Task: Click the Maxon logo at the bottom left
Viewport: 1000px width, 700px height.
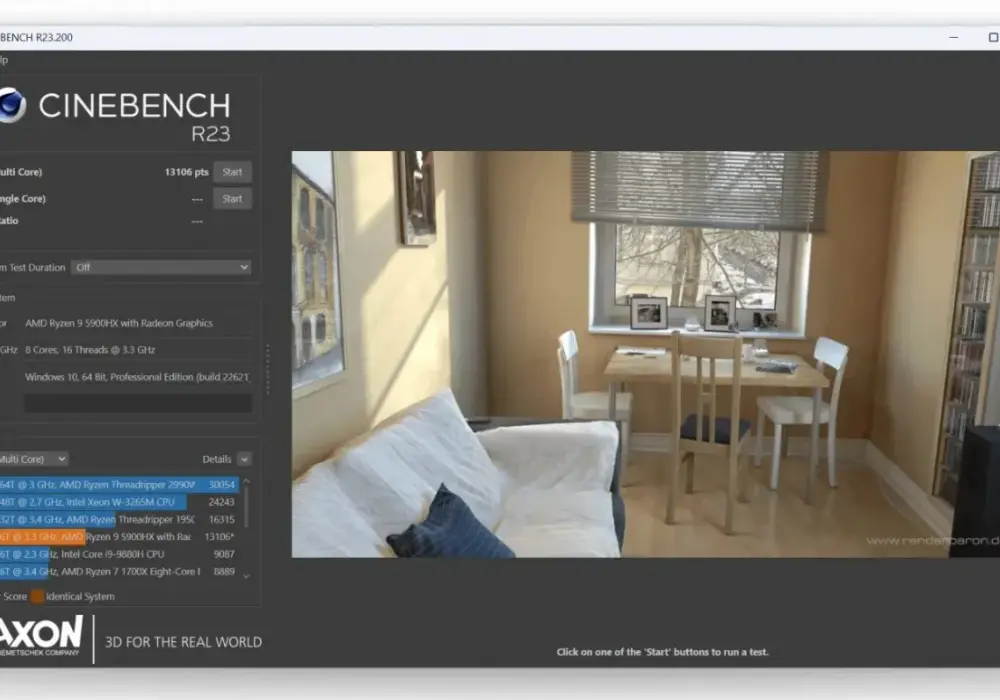Action: (41, 636)
